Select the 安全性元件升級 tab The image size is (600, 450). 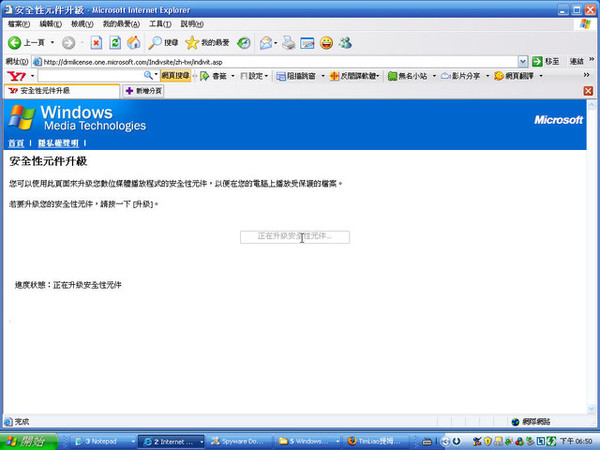coord(62,91)
